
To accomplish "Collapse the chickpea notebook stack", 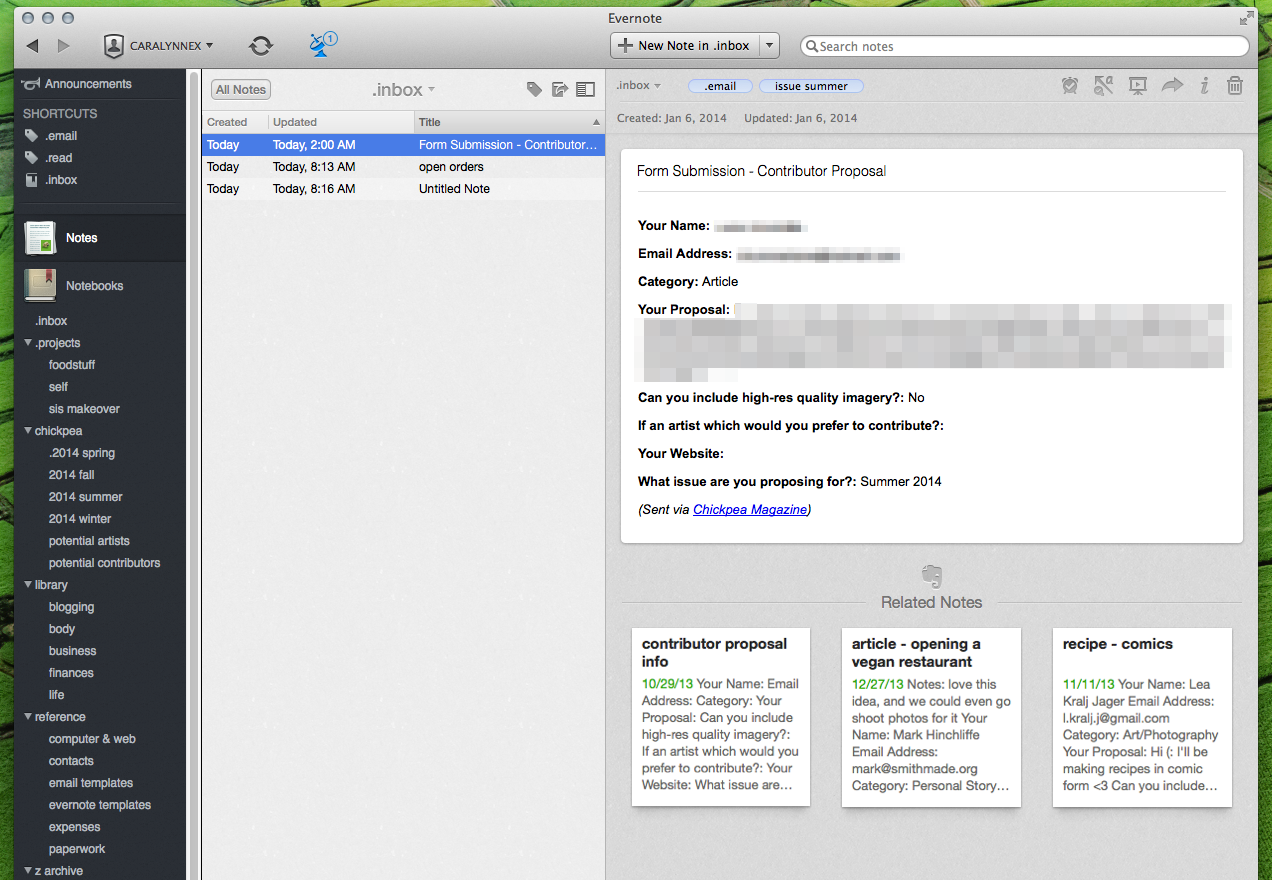I will (28, 431).
